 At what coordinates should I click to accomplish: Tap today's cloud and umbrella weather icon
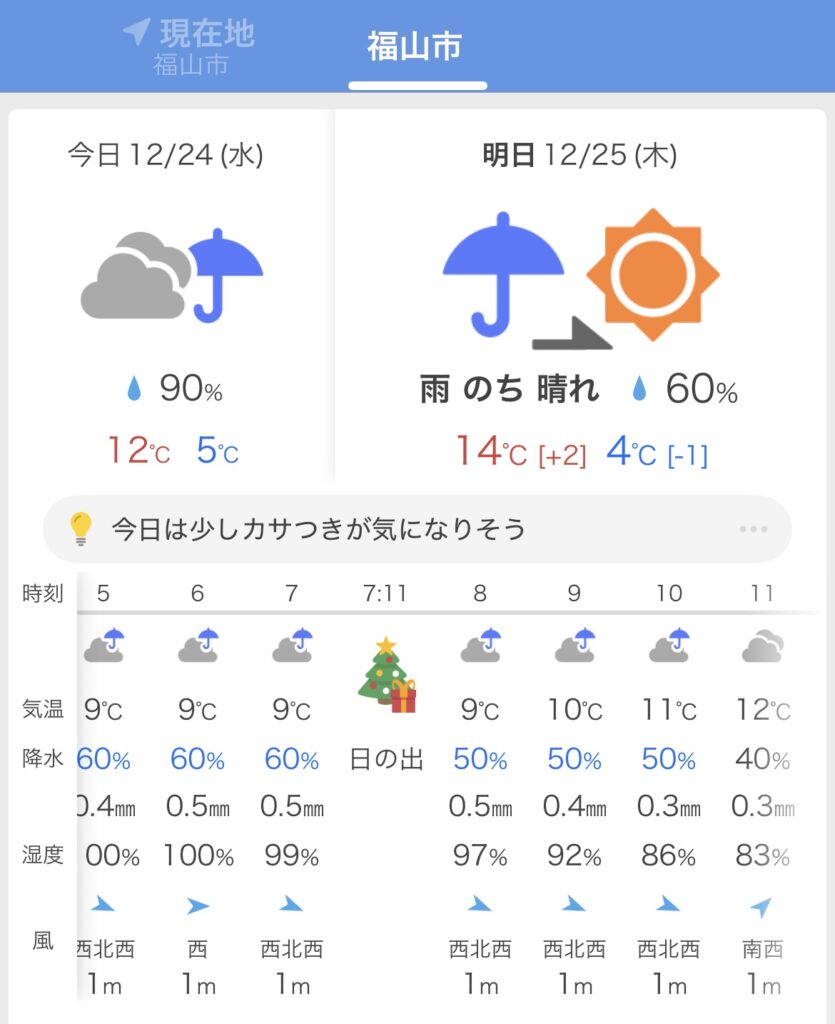(171, 275)
